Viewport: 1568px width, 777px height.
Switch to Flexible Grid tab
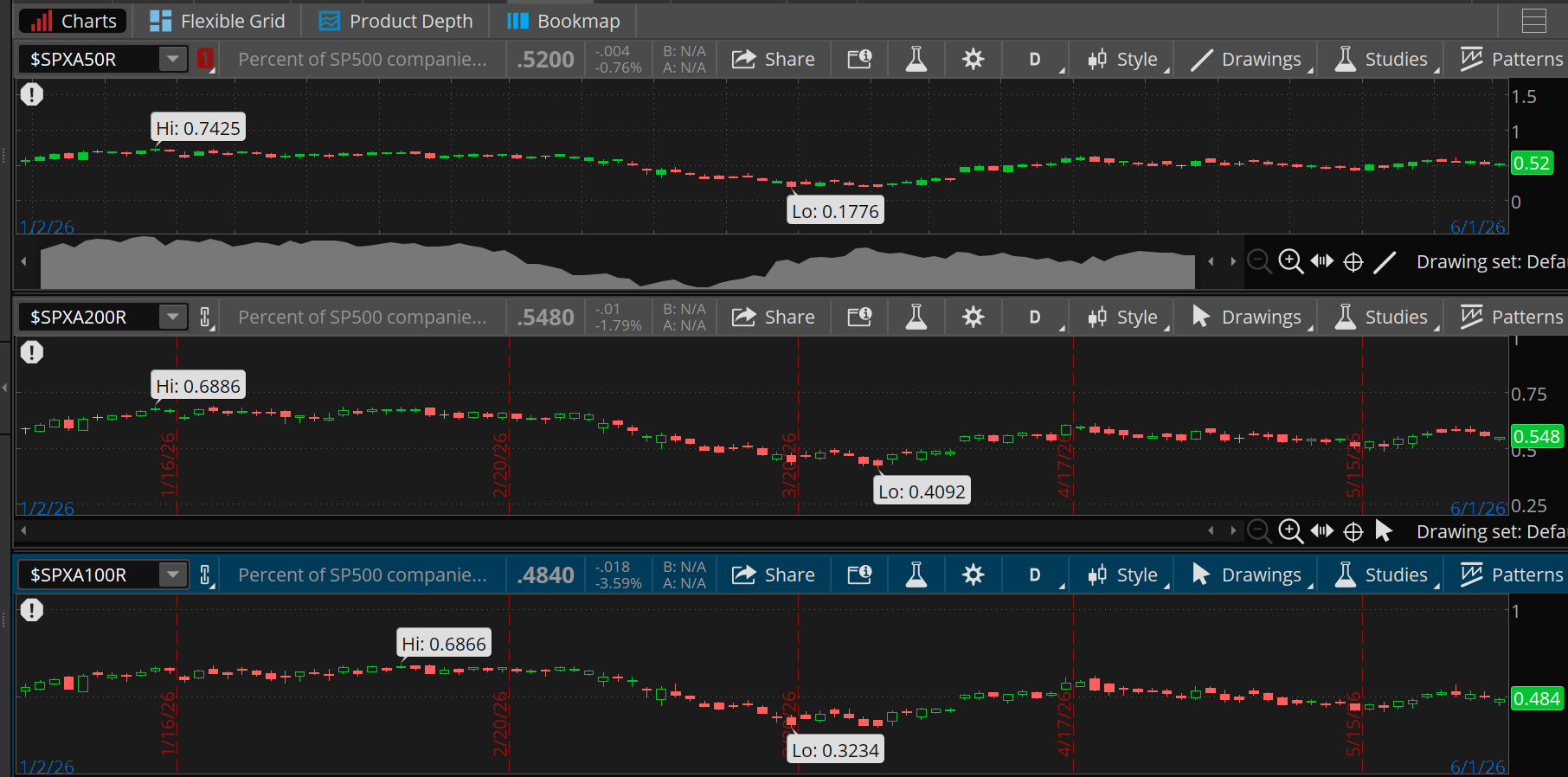pos(216,21)
